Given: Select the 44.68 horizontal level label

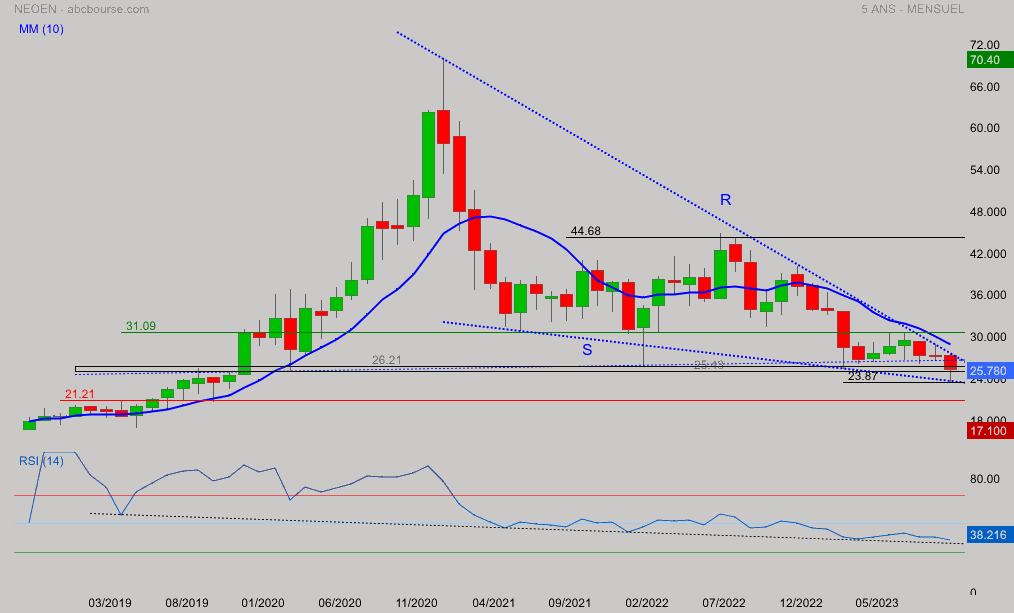Looking at the screenshot, I should 585,231.
